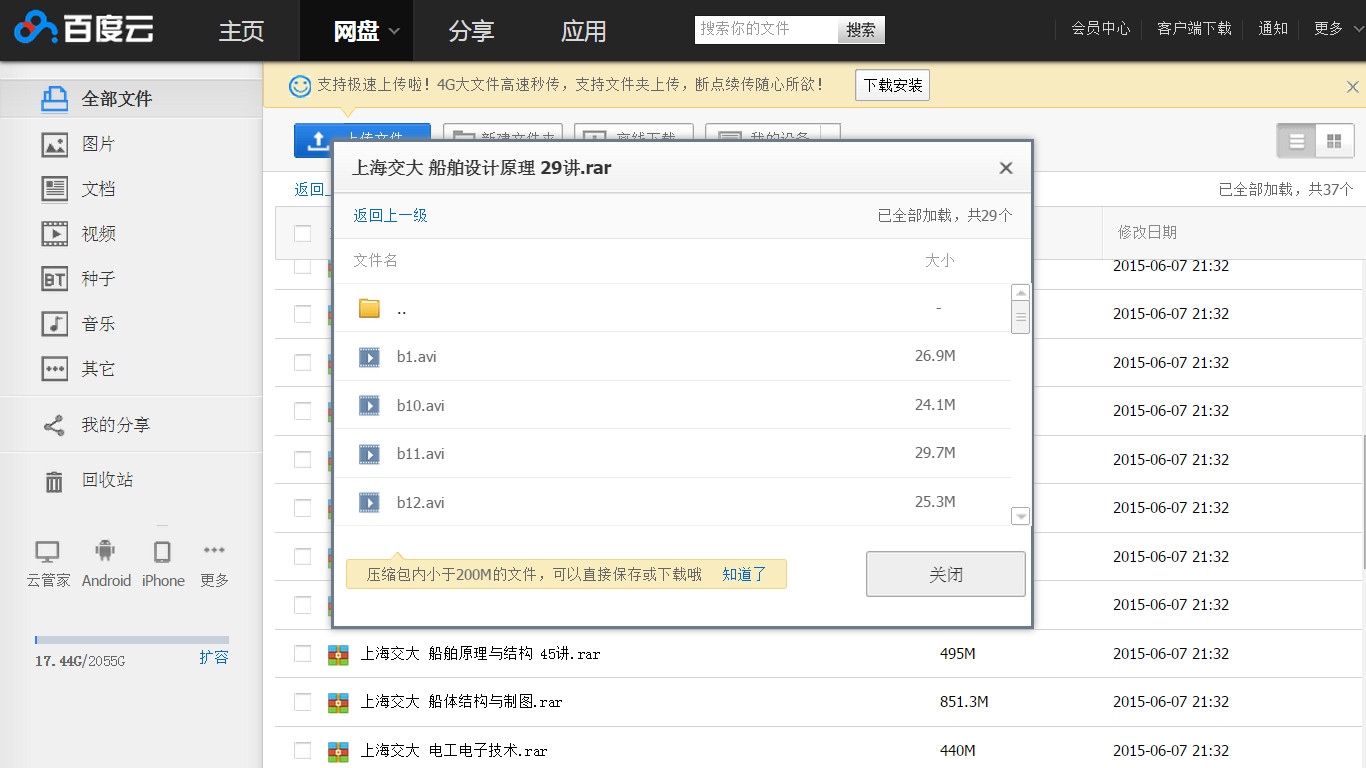The width and height of the screenshot is (1366, 768).
Task: Dismiss the yellow upload notification banner
Action: [x=1352, y=87]
